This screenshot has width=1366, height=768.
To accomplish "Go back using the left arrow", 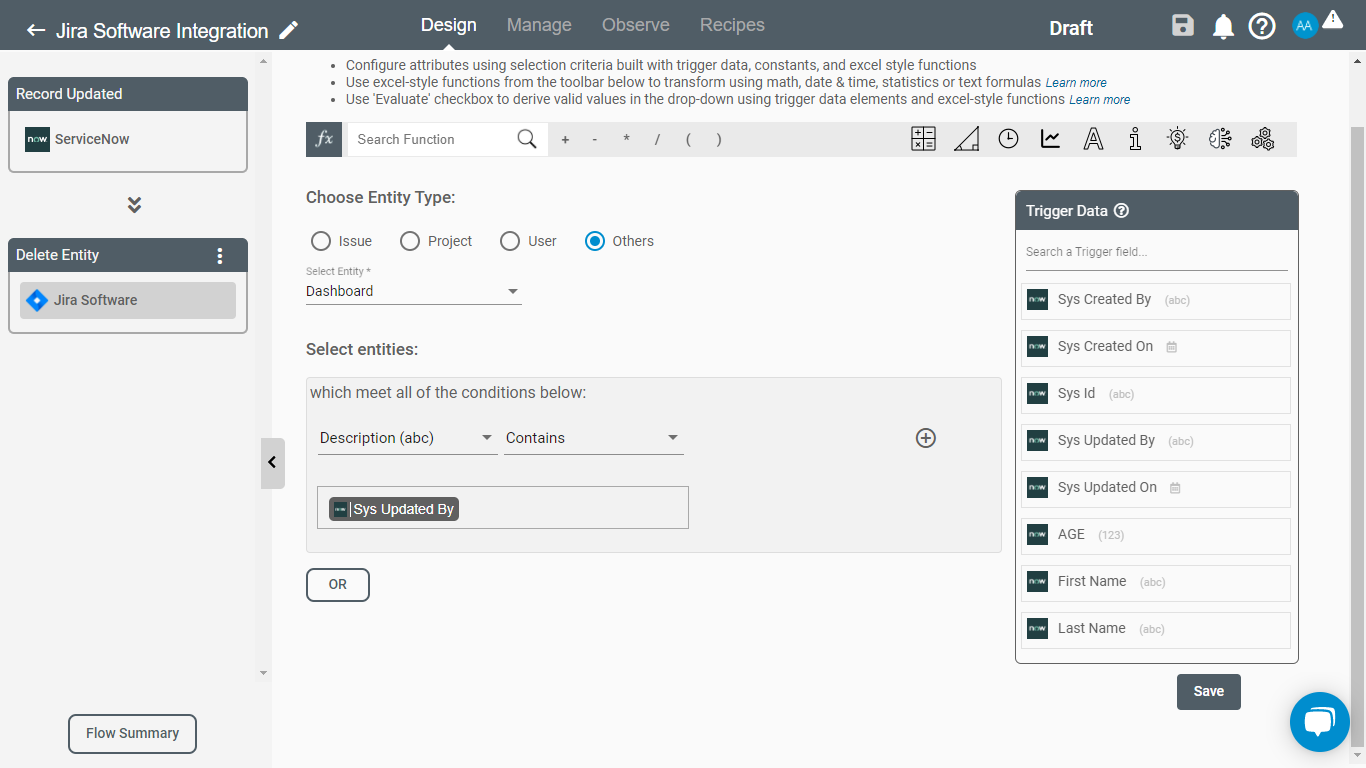I will coord(36,31).
